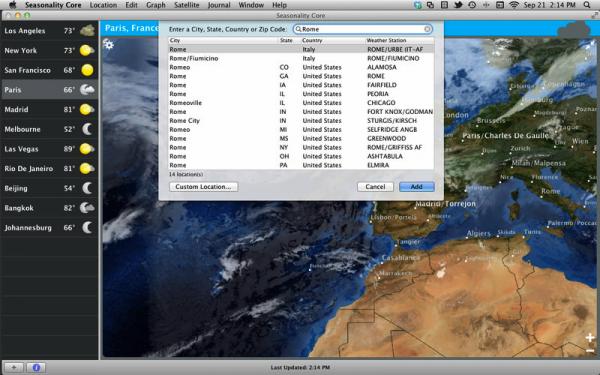Select the Rome City IN result

coord(301,121)
